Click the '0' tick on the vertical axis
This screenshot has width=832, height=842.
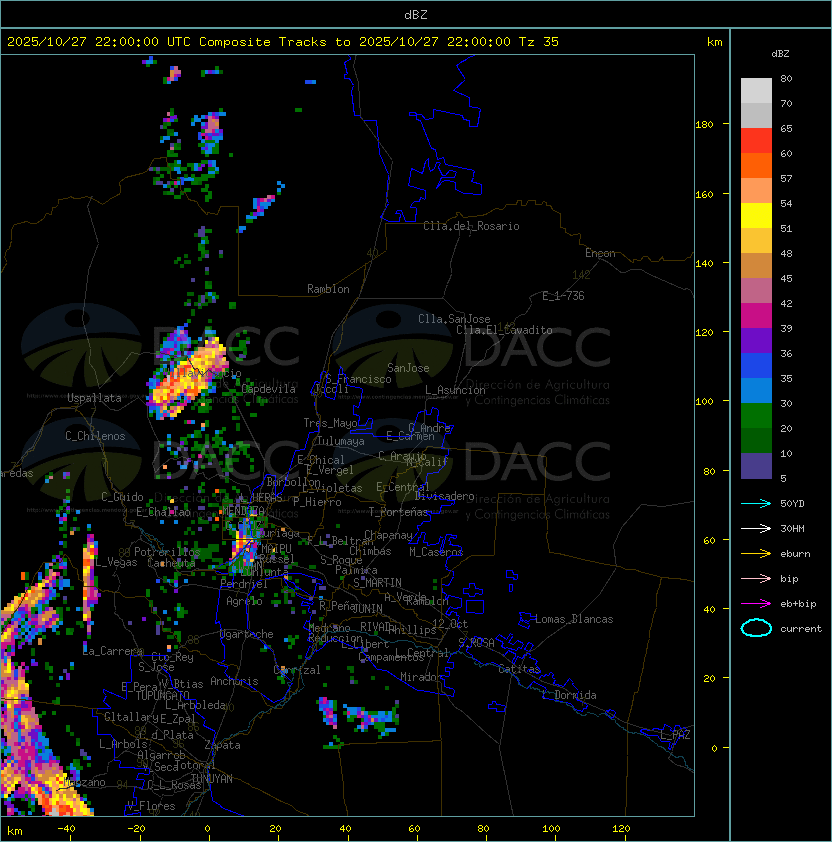(714, 749)
